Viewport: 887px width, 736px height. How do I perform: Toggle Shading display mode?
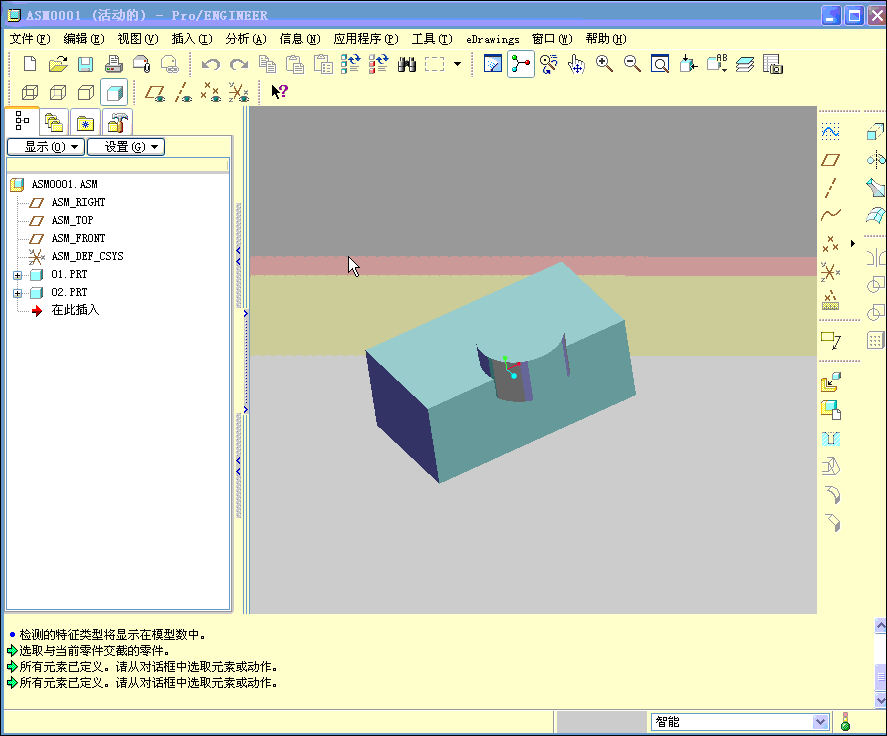tap(114, 92)
